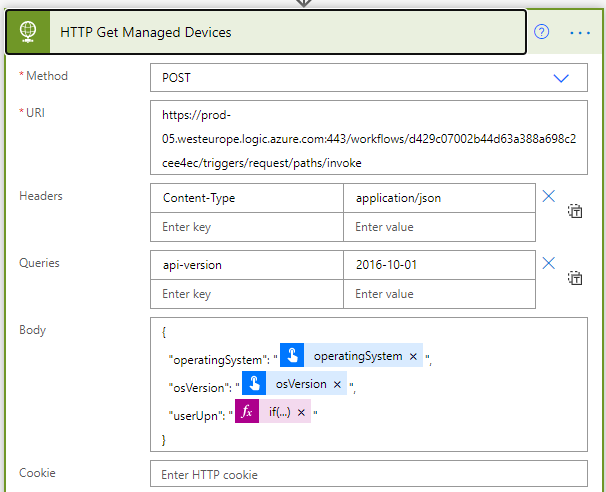Collapse the HTTP Get Managed Devices header

click(266, 32)
